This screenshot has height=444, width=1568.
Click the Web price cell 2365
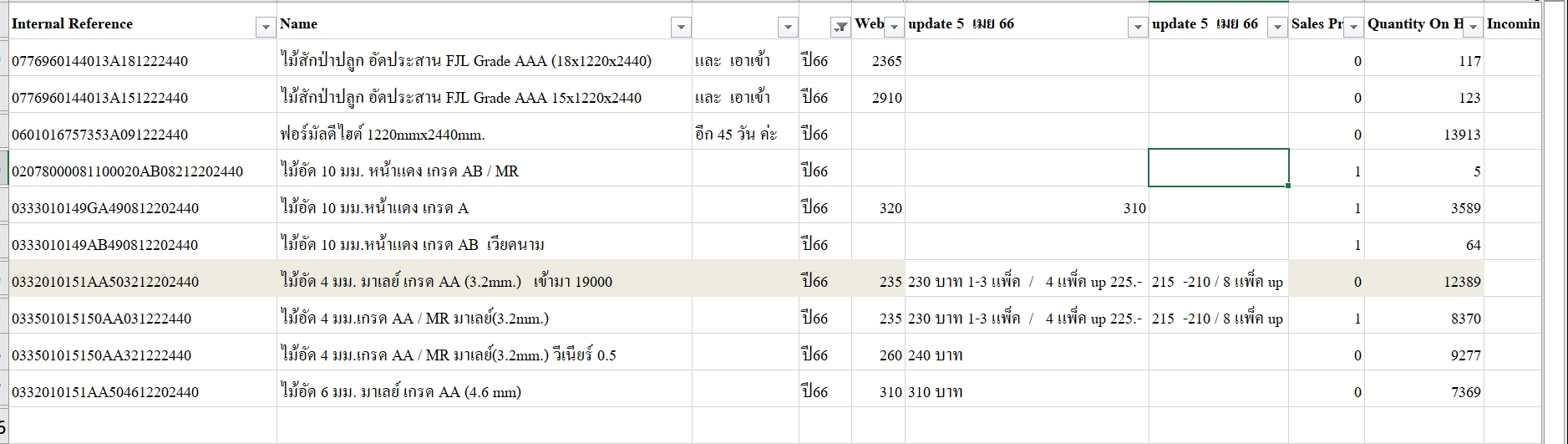pos(878,61)
